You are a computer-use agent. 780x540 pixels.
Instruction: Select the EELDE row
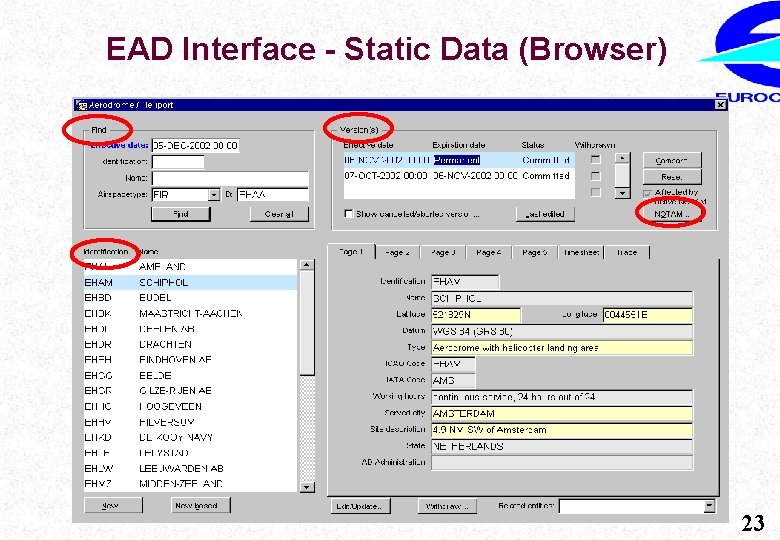click(191, 375)
